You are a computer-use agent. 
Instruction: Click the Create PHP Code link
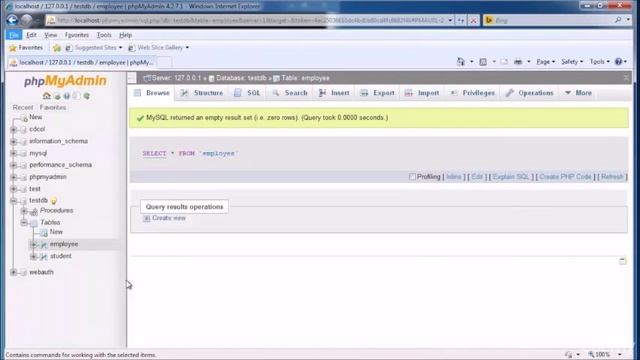565,177
